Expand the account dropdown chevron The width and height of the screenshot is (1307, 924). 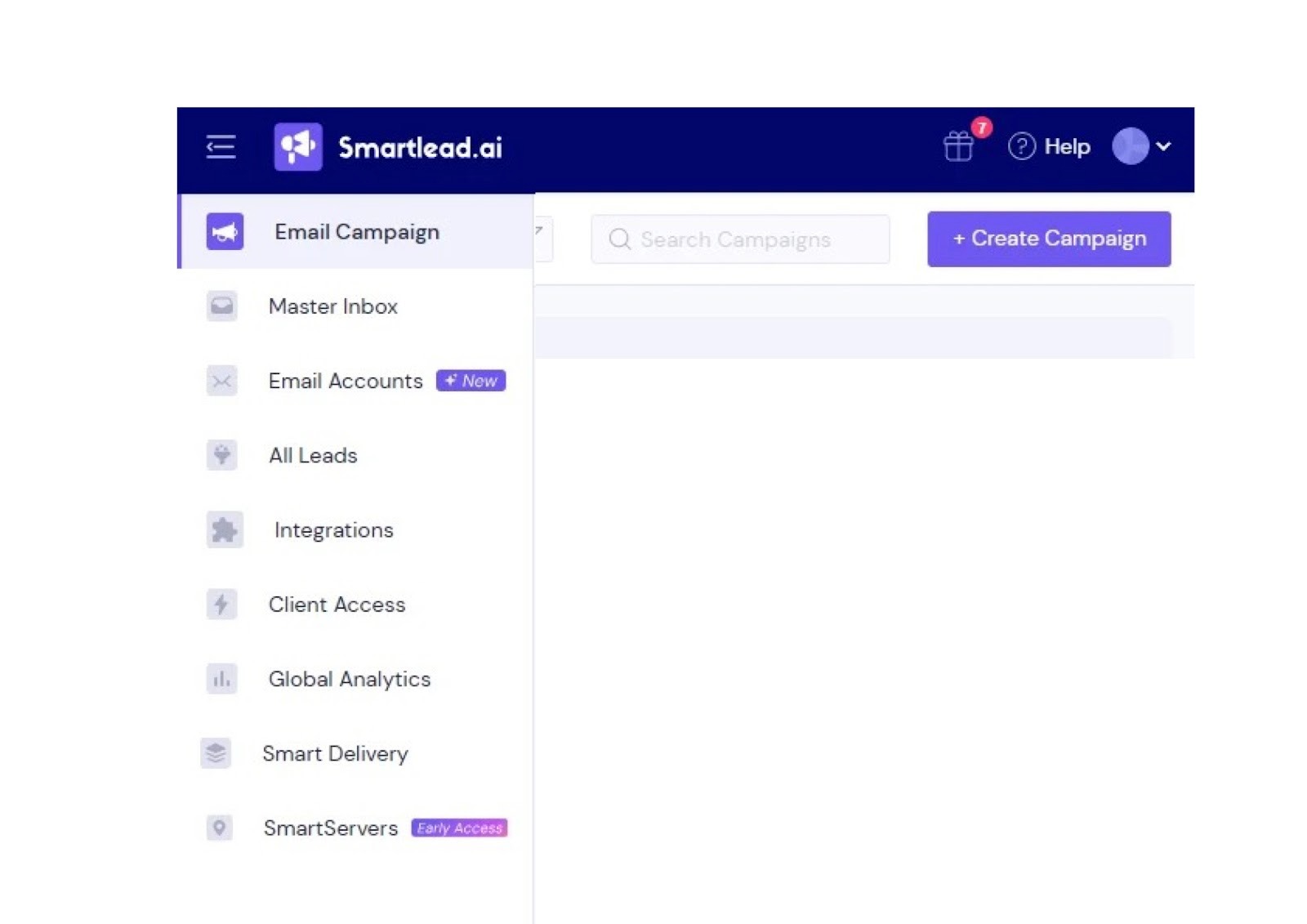click(1163, 147)
